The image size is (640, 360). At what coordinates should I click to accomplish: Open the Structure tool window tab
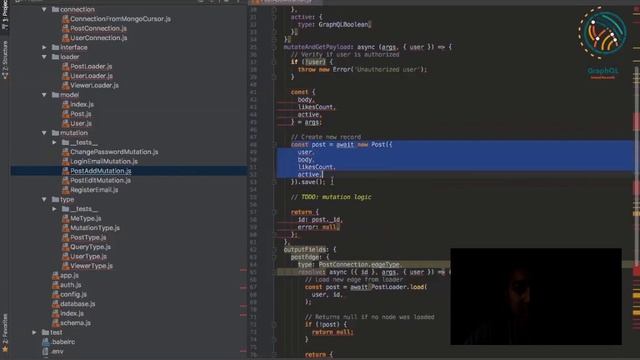(x=5, y=60)
